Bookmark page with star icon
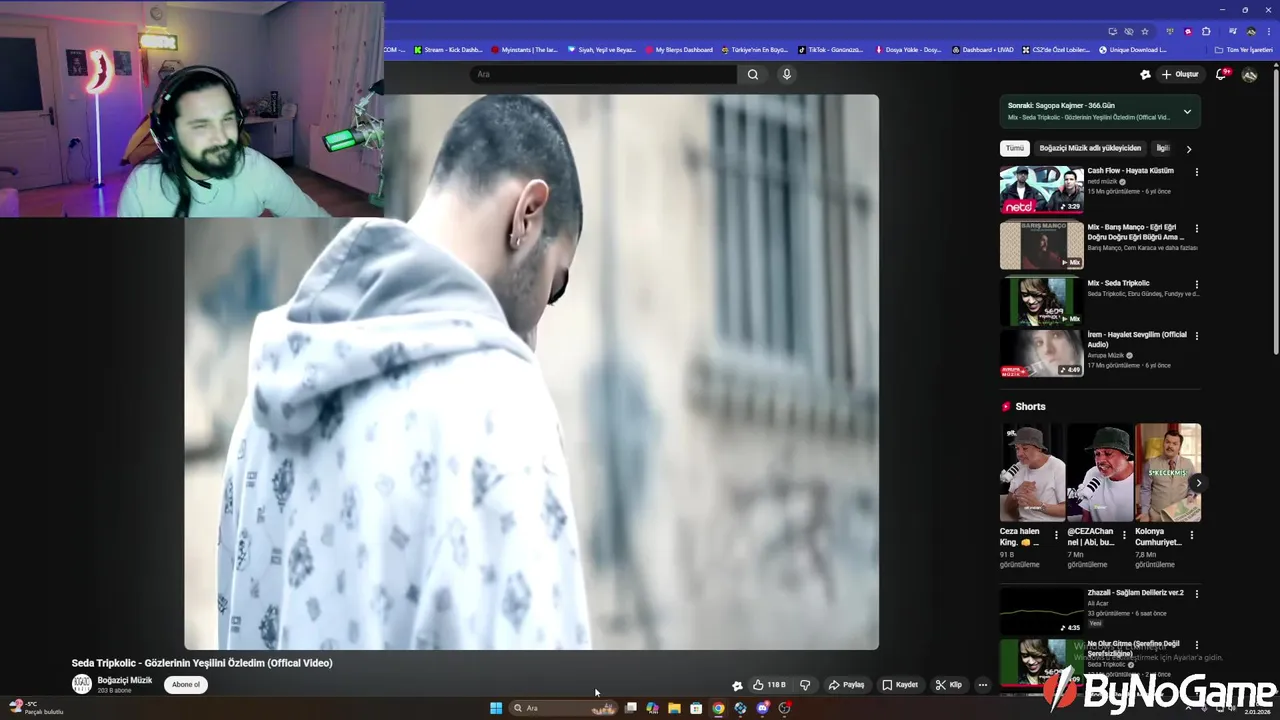Viewport: 1280px width, 720px height. tap(1145, 31)
